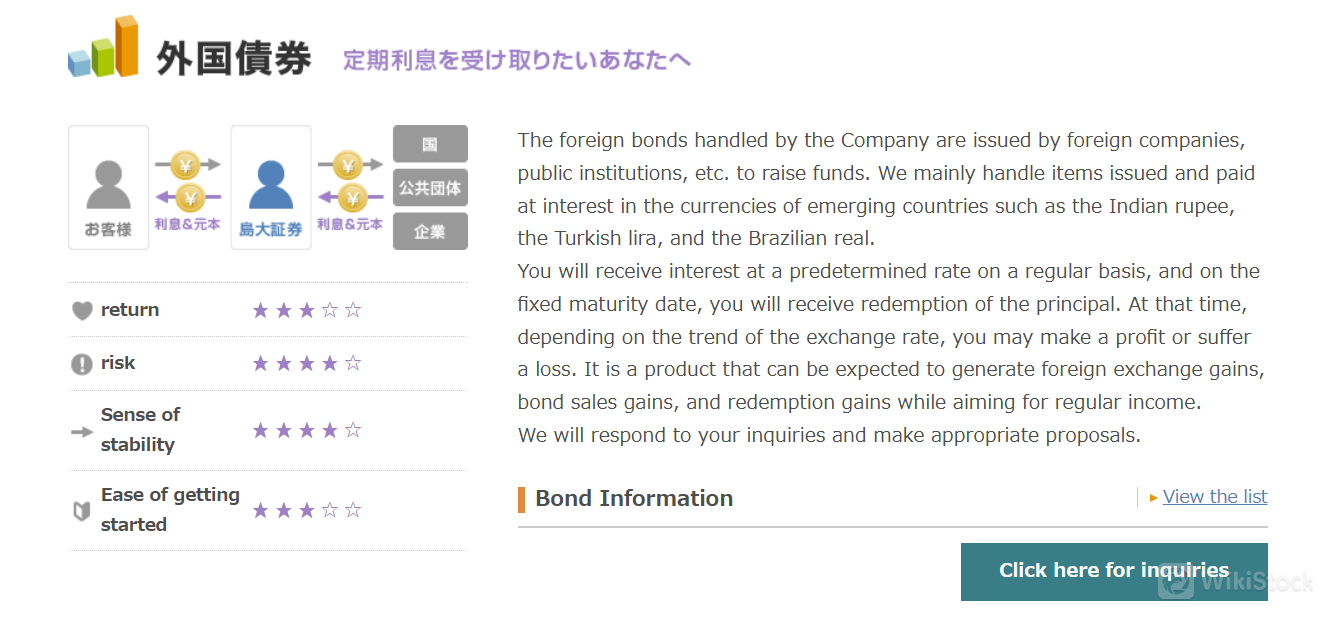Open the View the list link
The image size is (1323, 617).
[x=1215, y=496]
